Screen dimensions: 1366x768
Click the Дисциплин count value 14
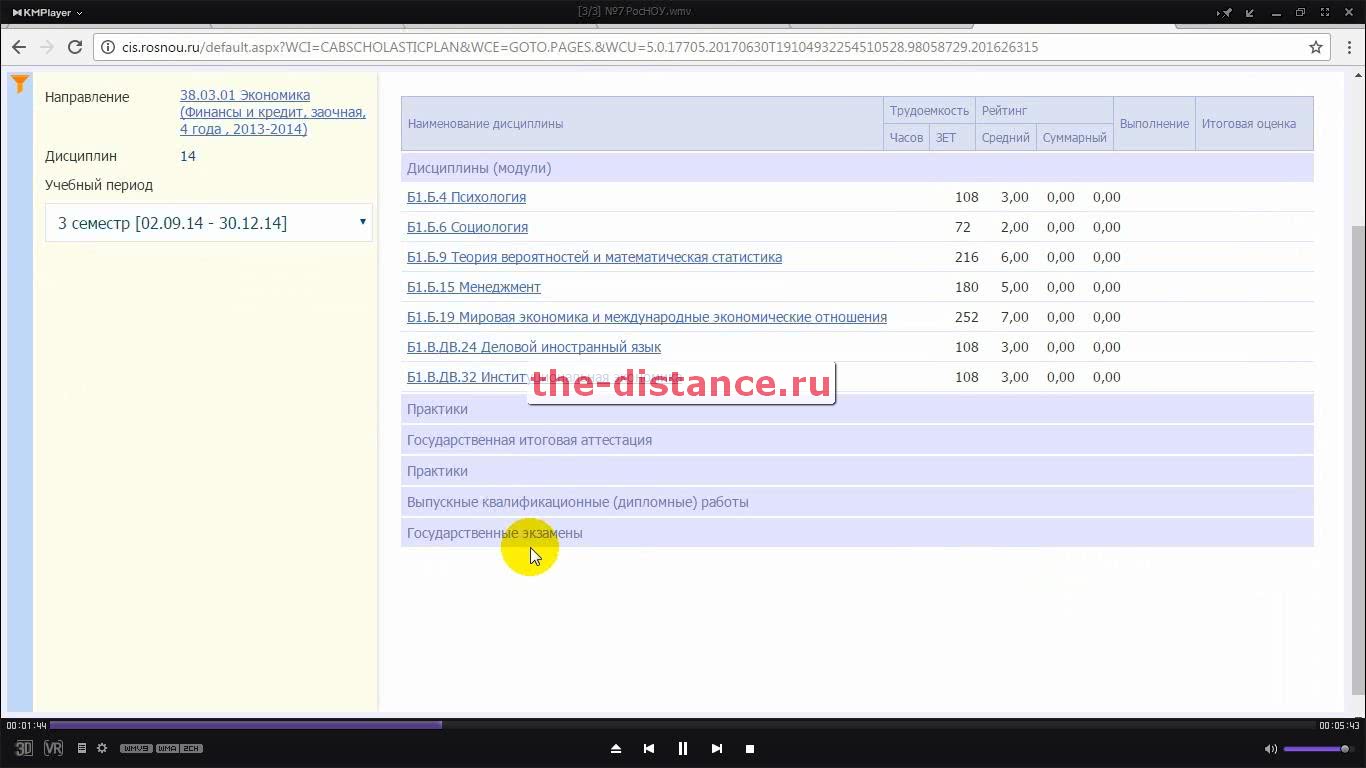pos(188,156)
